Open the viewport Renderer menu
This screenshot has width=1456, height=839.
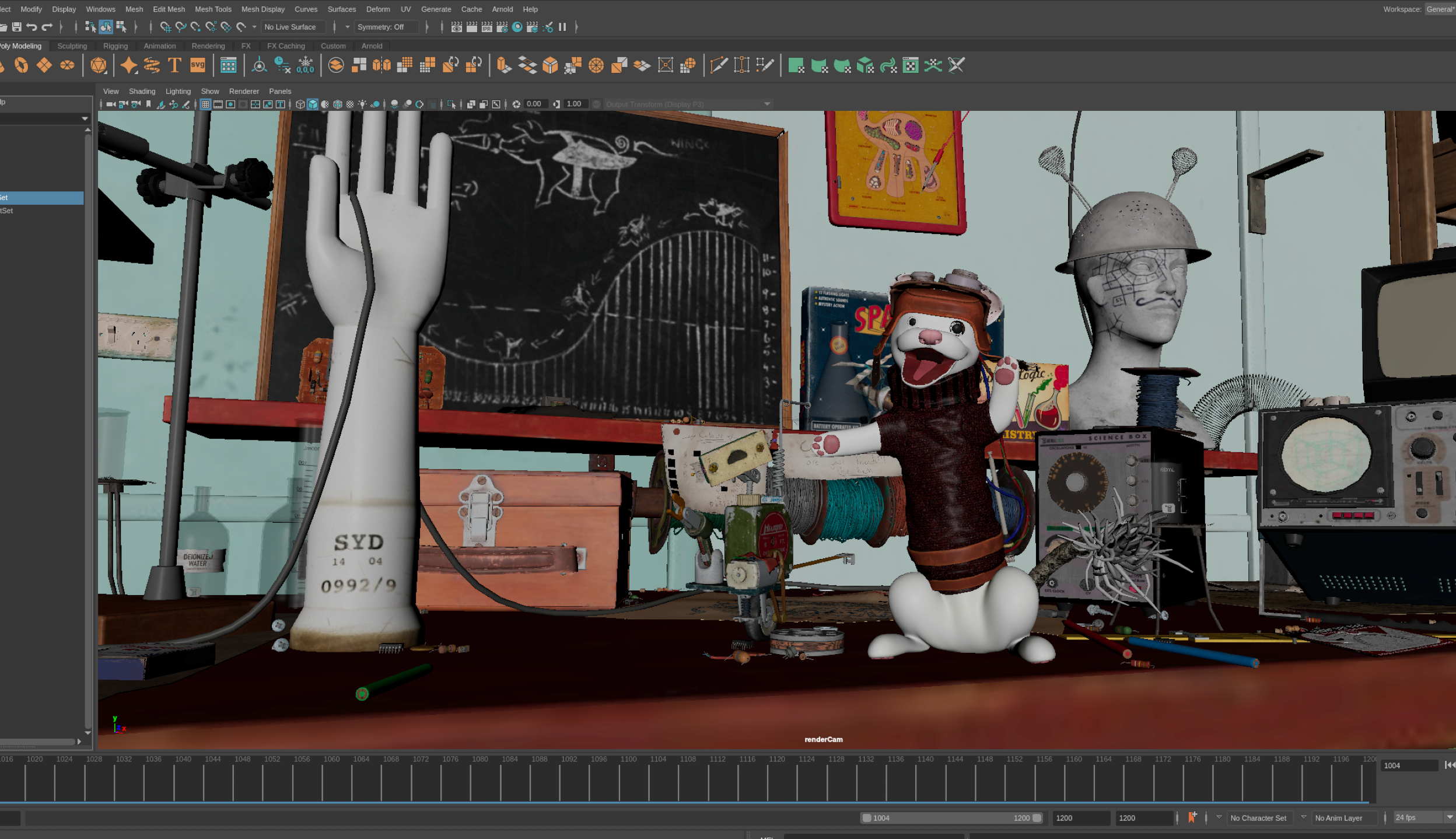pos(244,91)
